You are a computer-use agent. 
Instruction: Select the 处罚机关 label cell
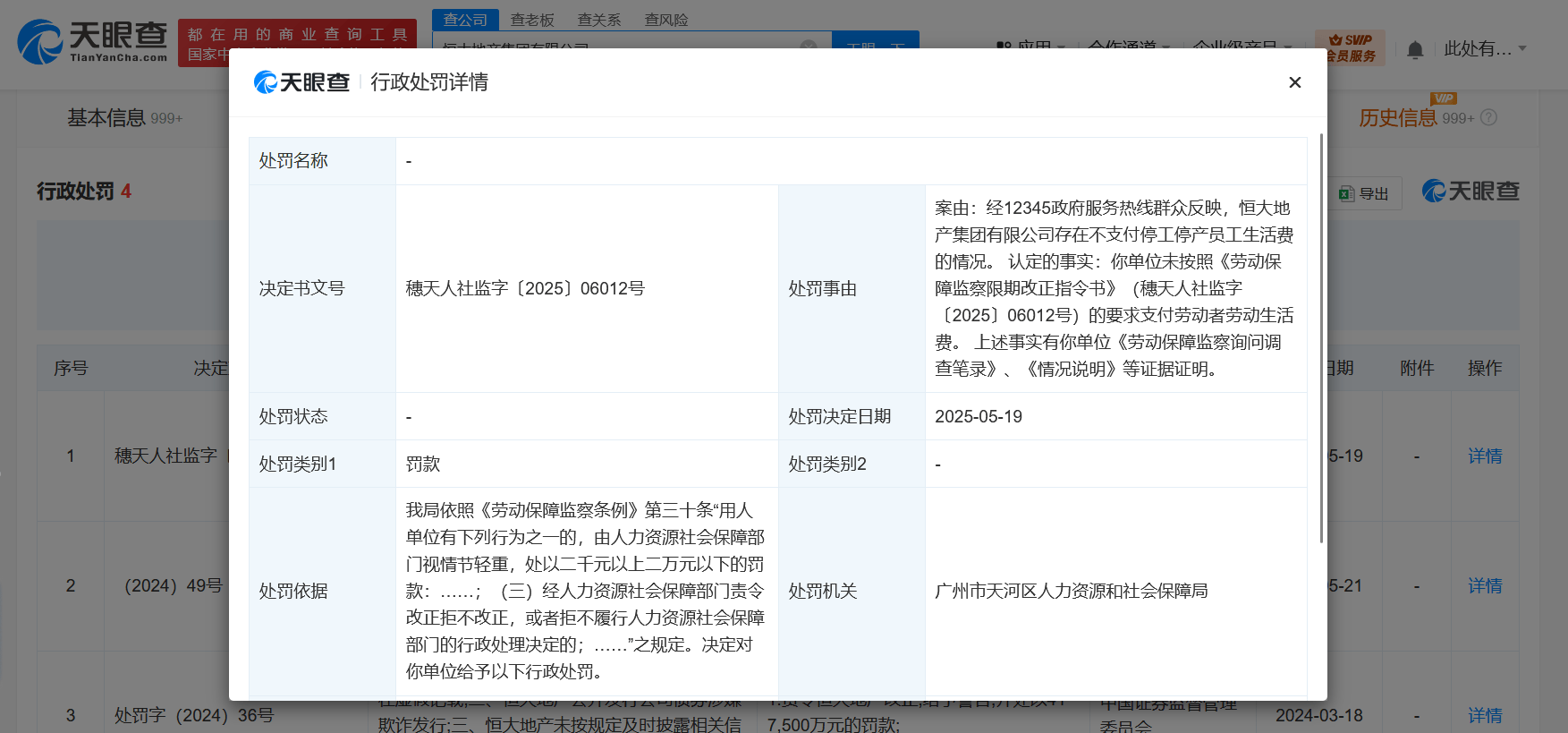852,591
